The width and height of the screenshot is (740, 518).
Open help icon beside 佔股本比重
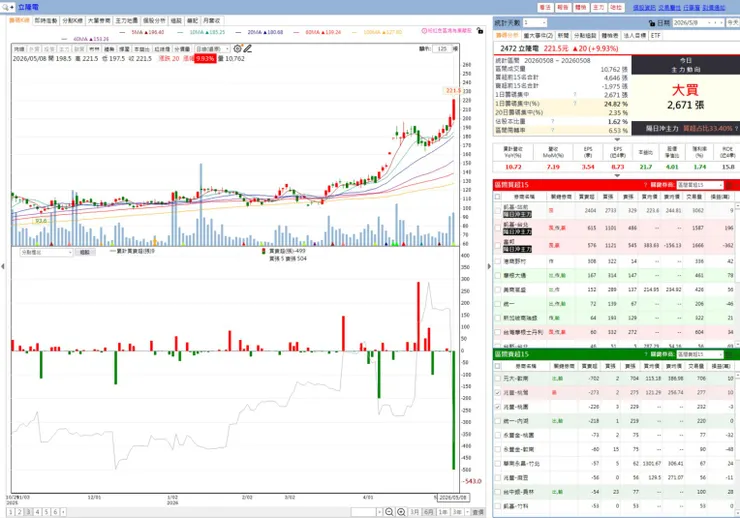(x=552, y=121)
